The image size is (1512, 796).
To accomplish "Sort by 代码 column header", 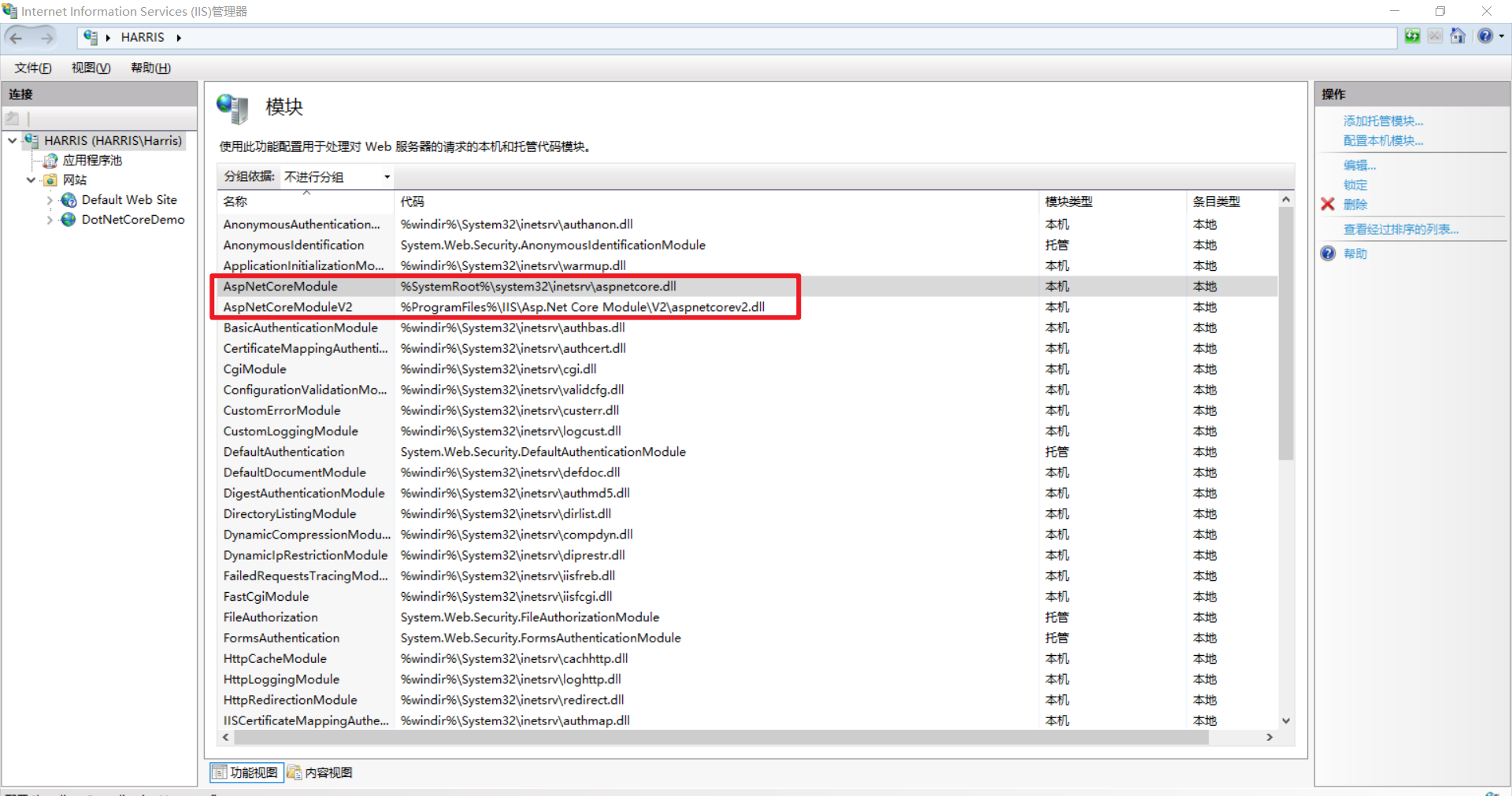I will tap(716, 202).
